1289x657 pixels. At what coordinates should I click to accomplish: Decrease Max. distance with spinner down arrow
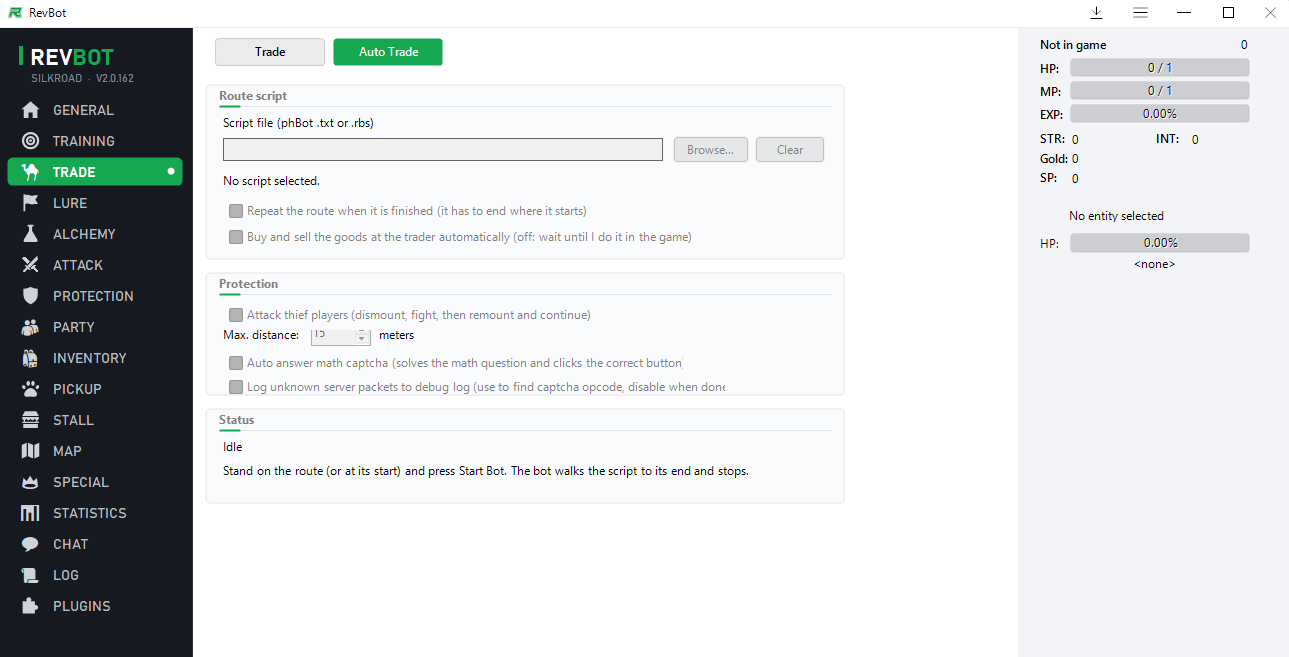click(362, 340)
